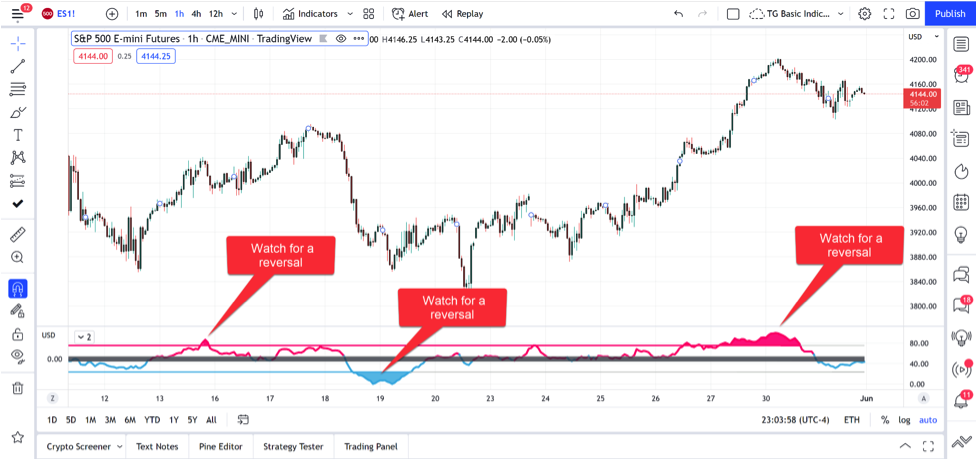This screenshot has height=460, width=977.
Task: Click the trash can to remove drawings
Action: tap(17, 388)
